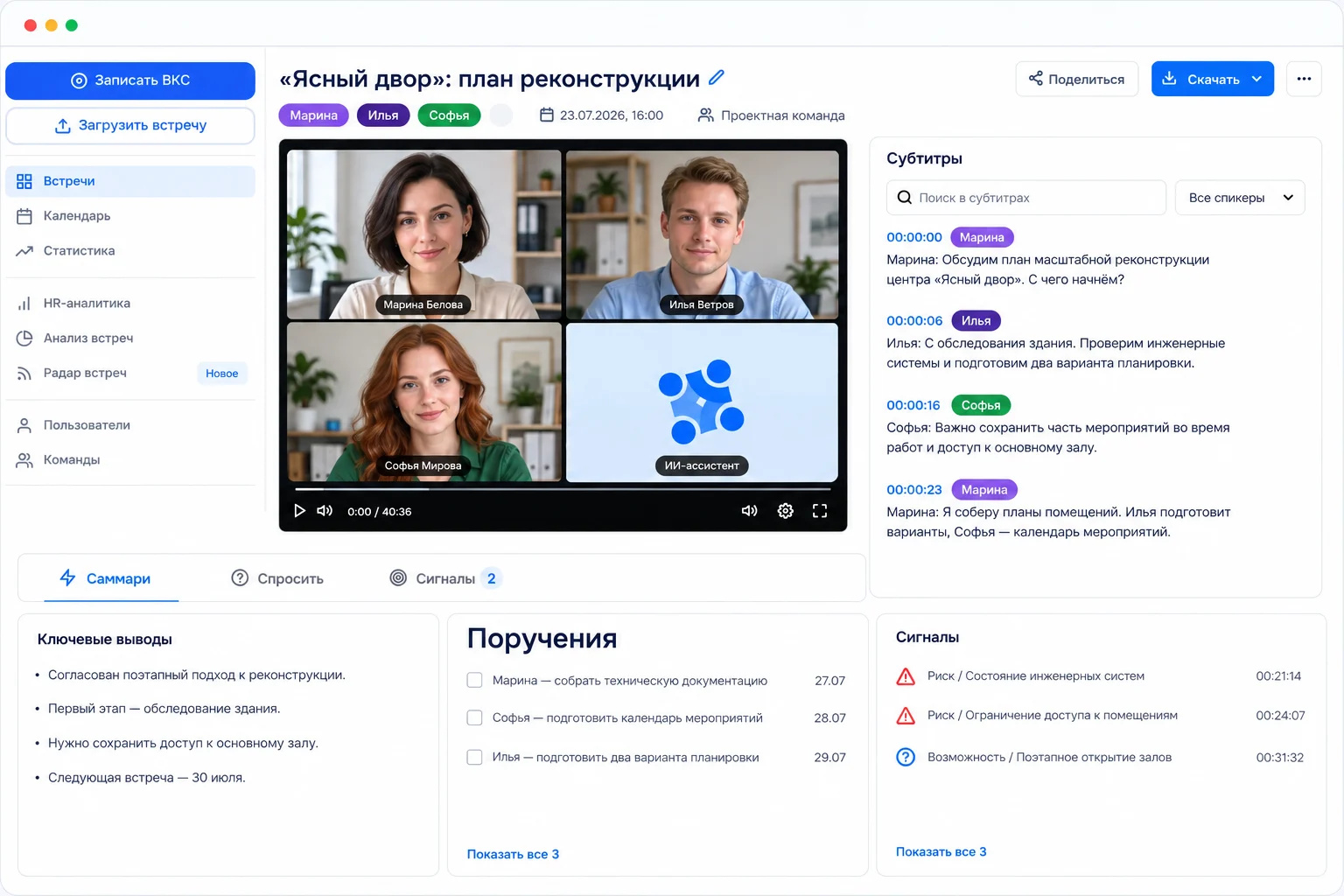Open Команды page
This screenshot has width=1344, height=896.
[130, 460]
